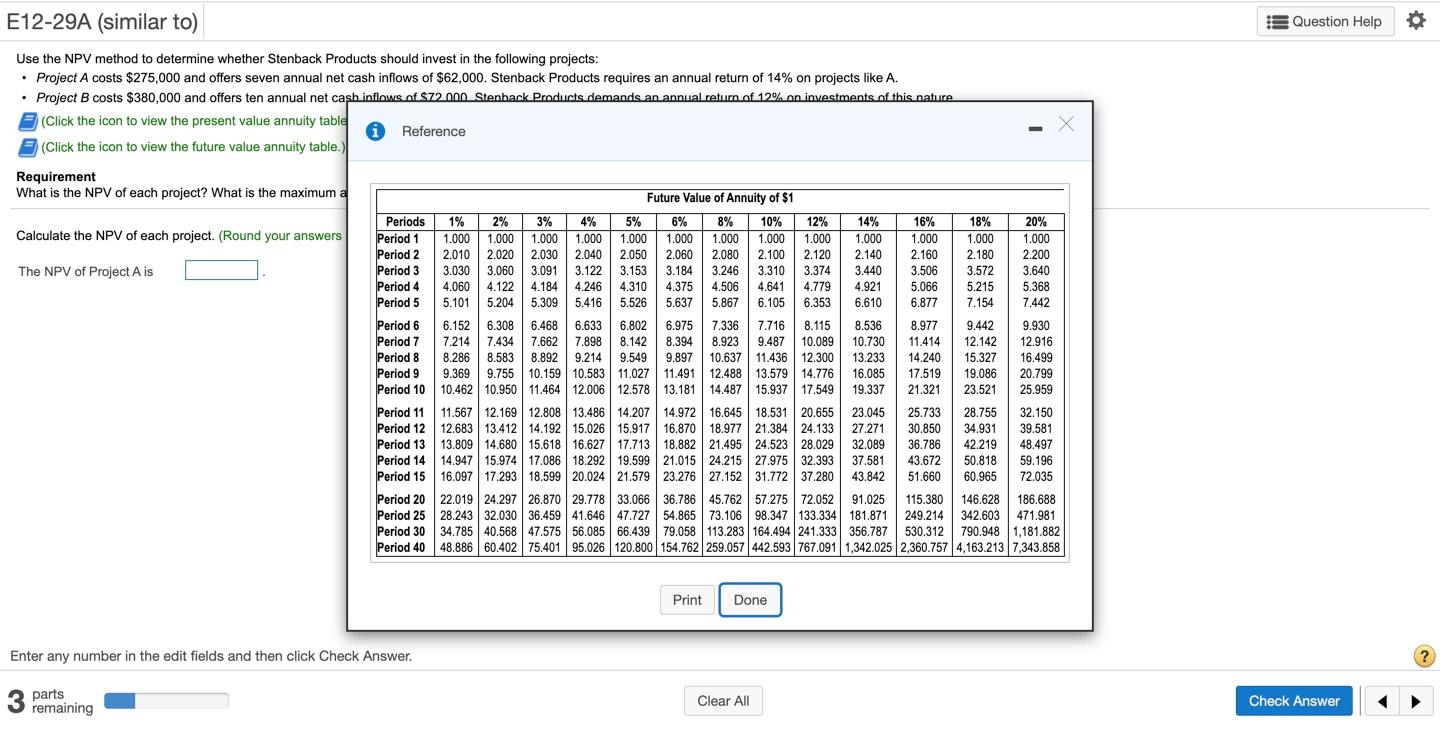Click the Print button
The image size is (1440, 731).
click(687, 600)
